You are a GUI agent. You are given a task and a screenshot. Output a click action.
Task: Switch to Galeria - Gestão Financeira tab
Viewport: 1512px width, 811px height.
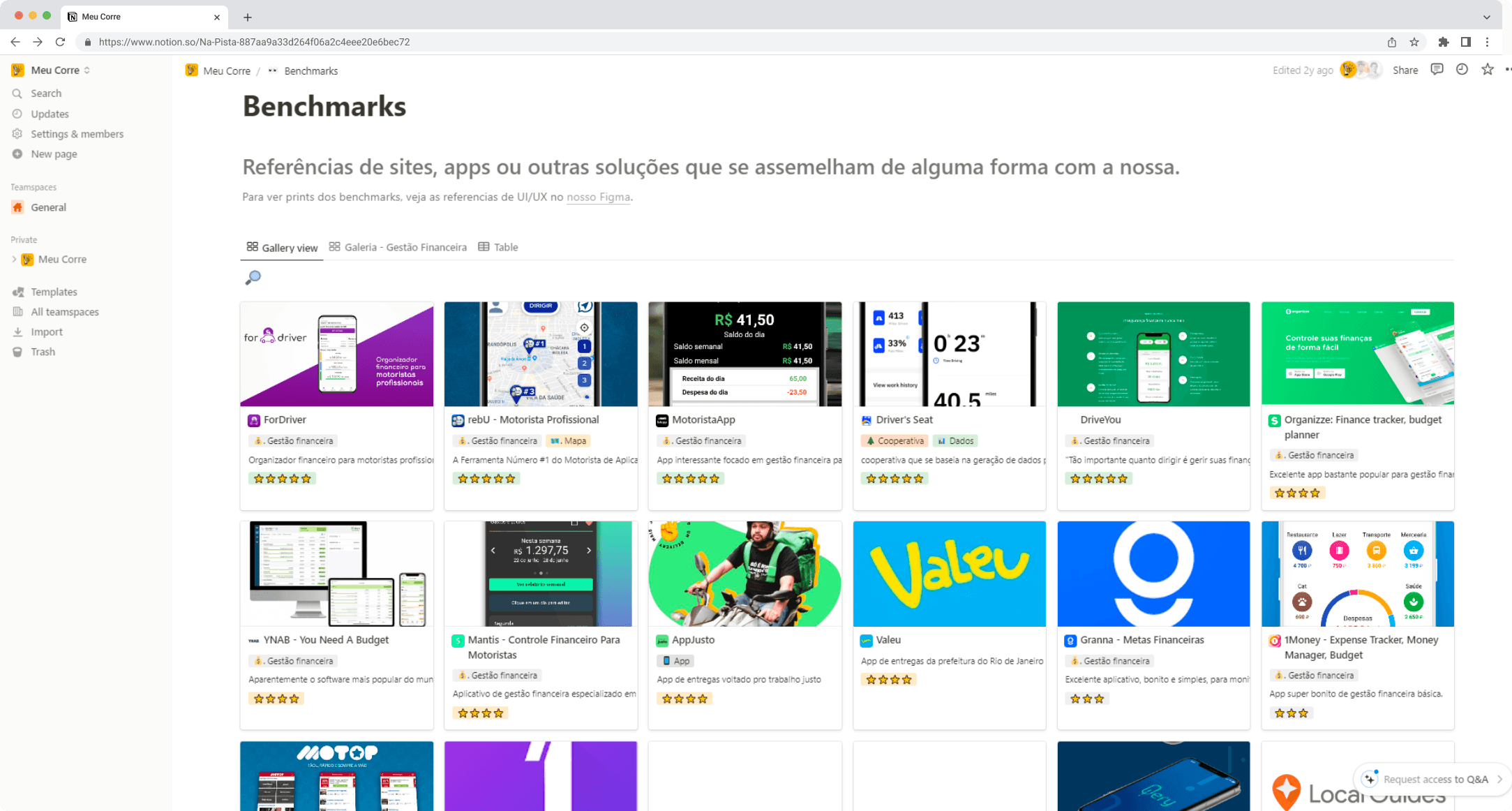tap(398, 247)
